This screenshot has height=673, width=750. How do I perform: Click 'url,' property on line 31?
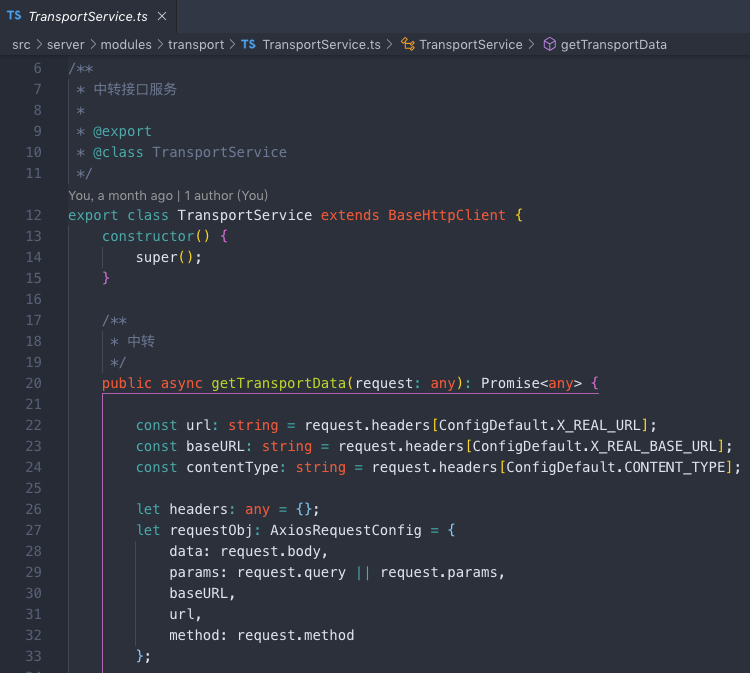coord(186,614)
